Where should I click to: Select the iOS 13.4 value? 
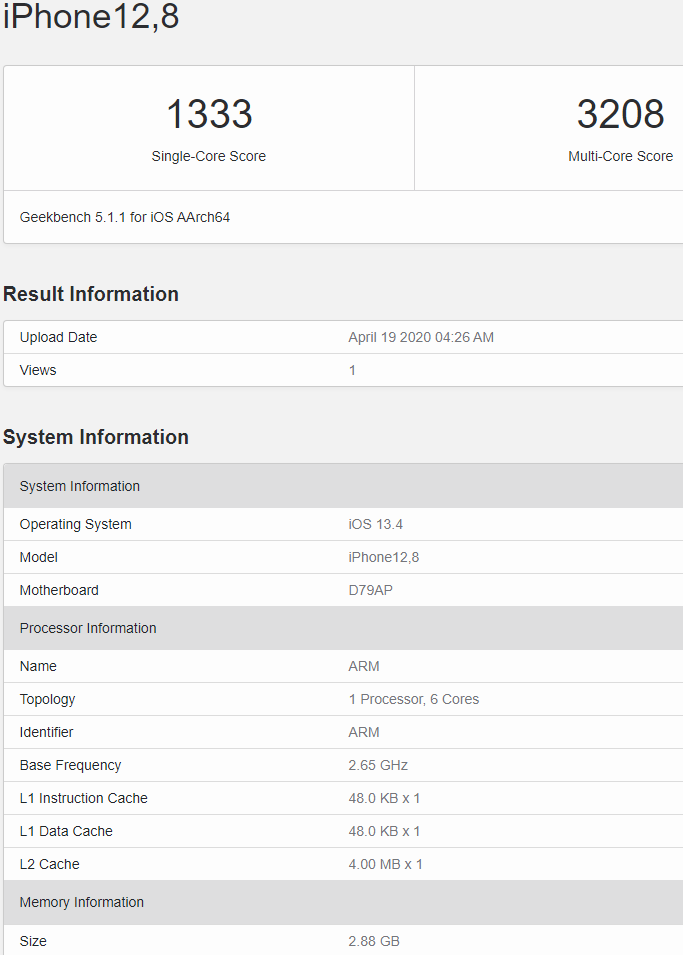coord(375,524)
